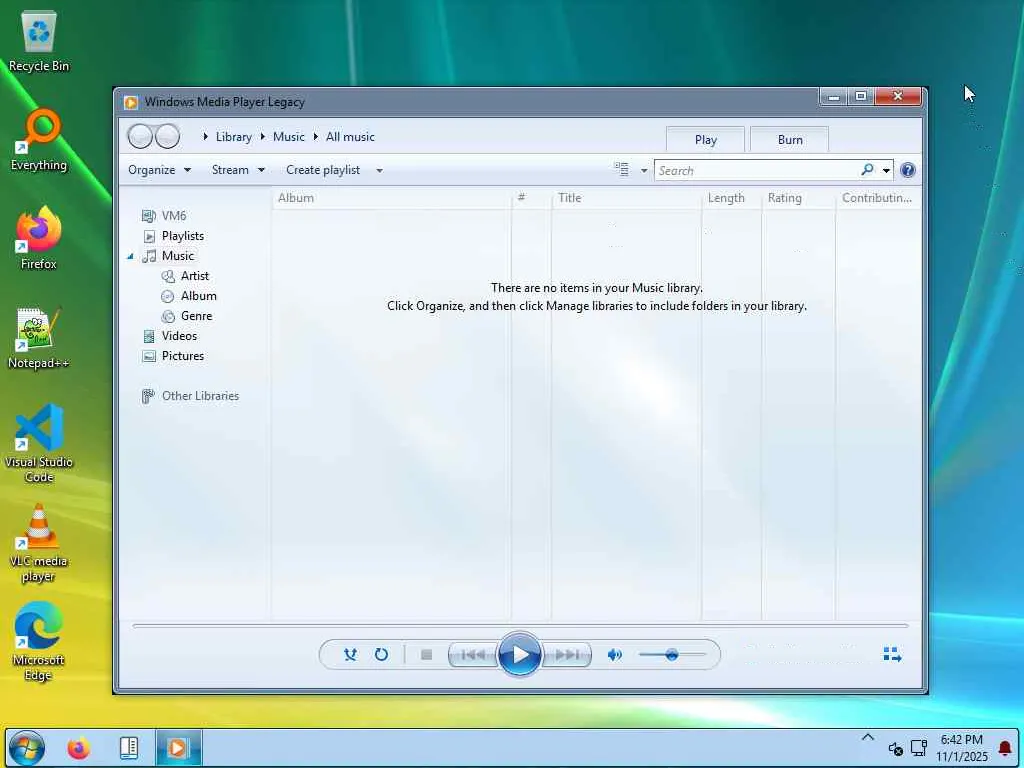1024x768 pixels.
Task: Open the breadcrumb arrow before Library
Action: coord(205,136)
